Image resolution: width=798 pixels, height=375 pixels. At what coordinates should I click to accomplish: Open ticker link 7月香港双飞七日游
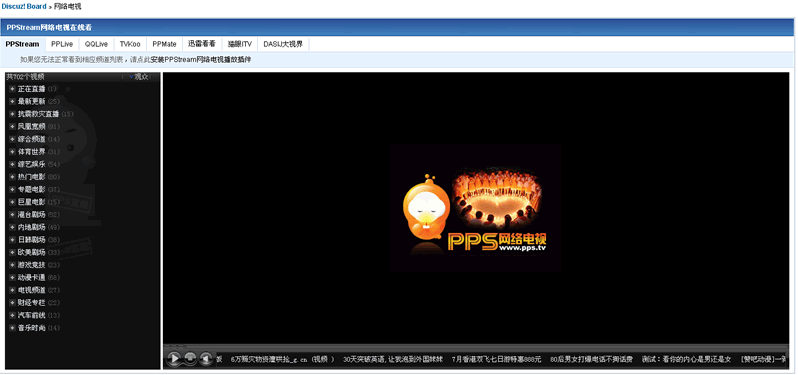coord(497,359)
